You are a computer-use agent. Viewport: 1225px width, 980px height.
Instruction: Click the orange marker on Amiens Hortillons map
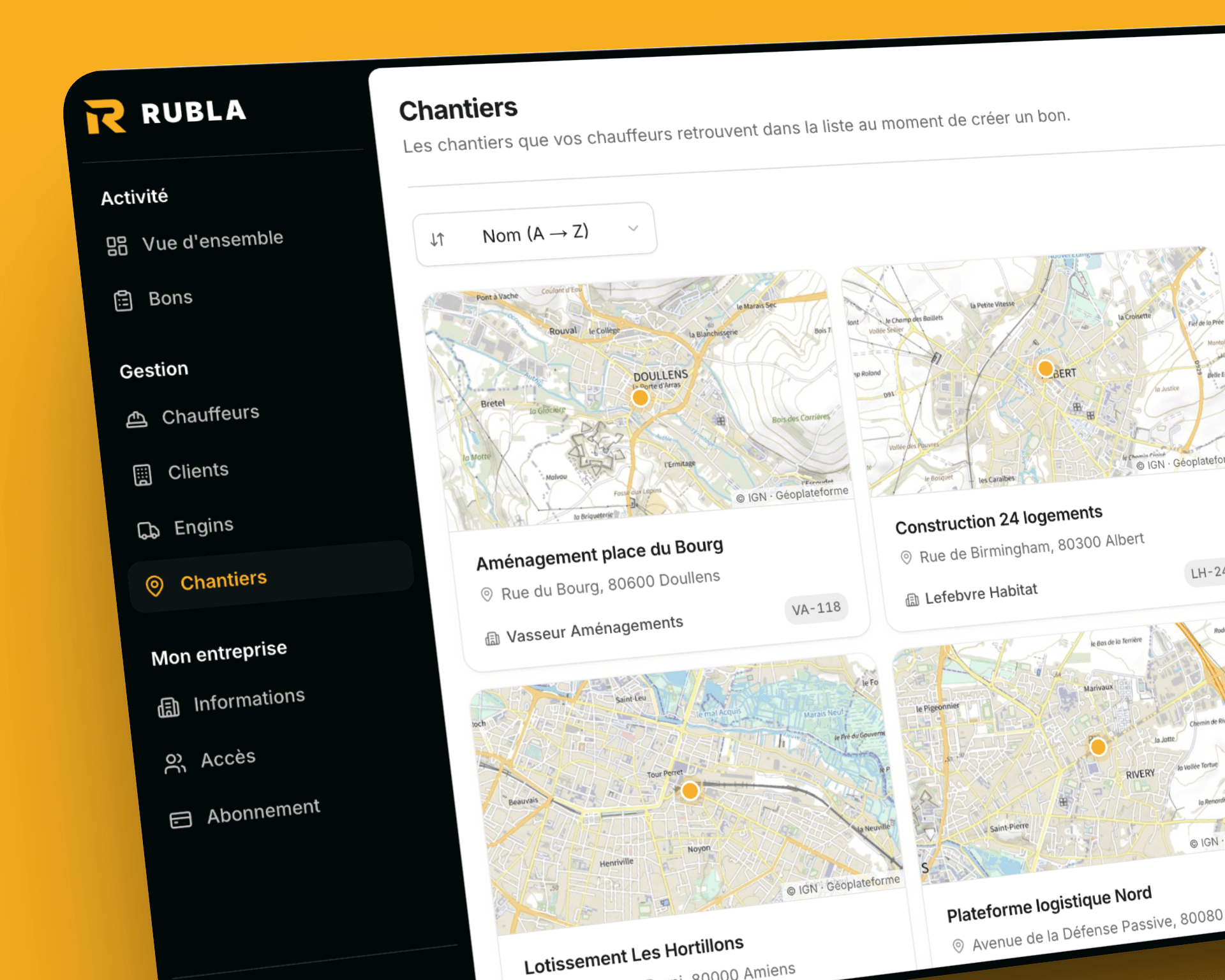690,791
